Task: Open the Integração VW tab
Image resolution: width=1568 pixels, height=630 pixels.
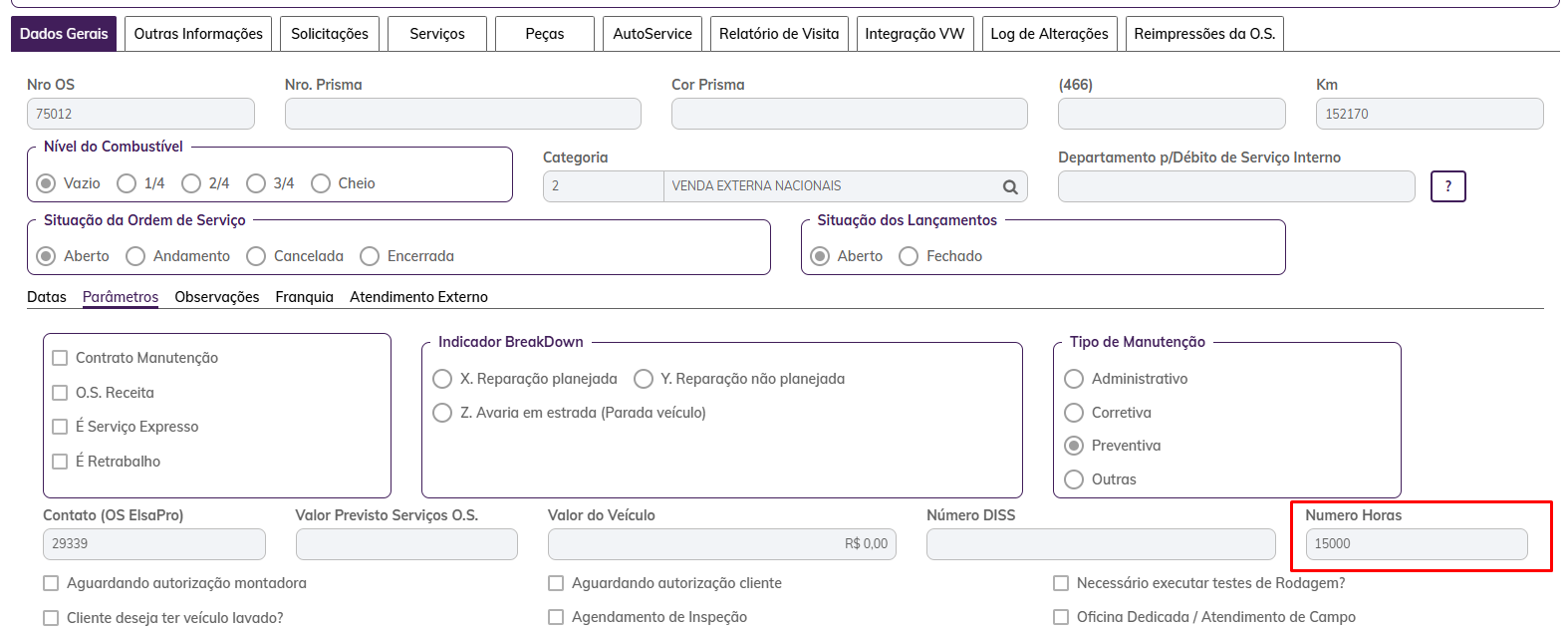Action: [915, 34]
